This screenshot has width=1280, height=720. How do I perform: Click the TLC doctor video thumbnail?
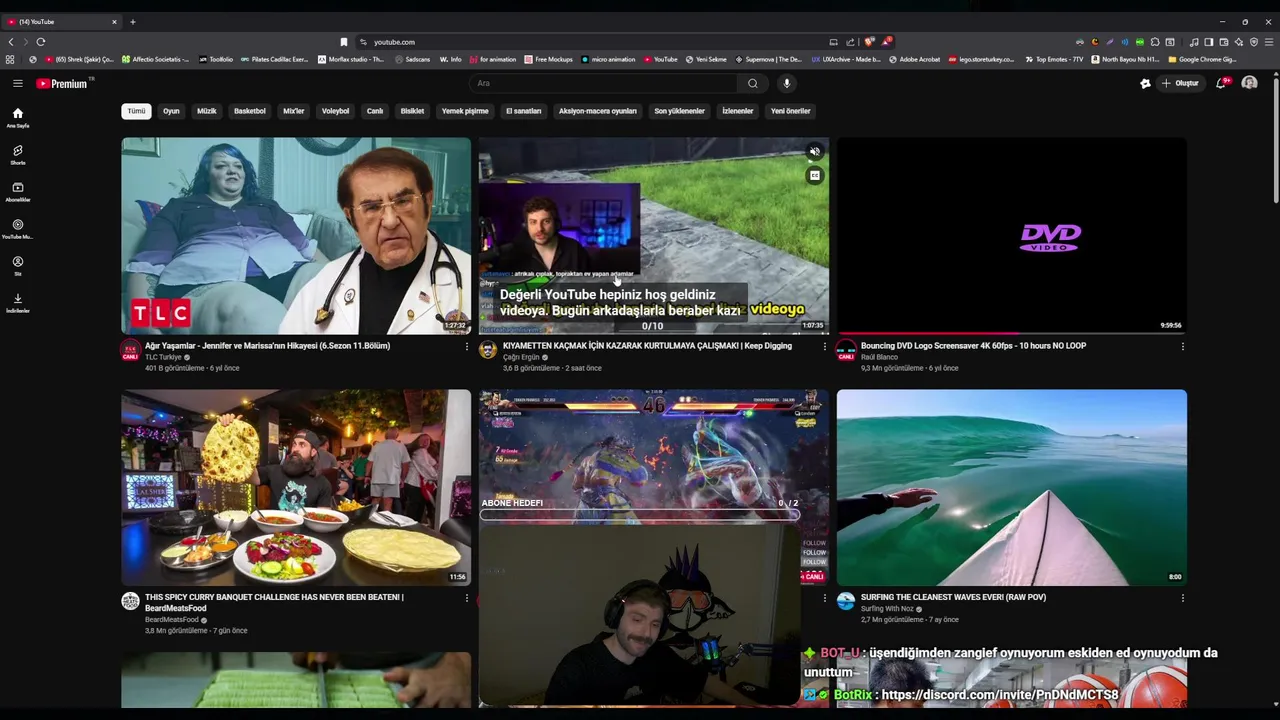[x=296, y=235]
